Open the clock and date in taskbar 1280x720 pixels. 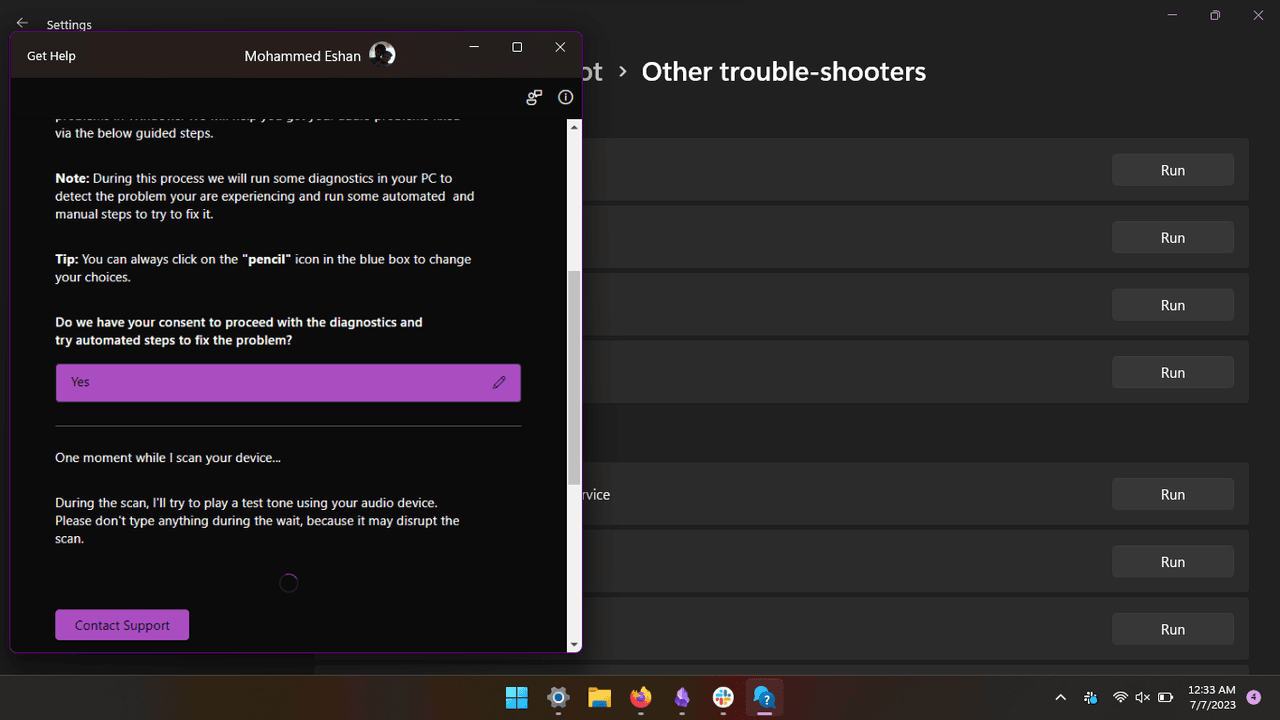(1211, 697)
